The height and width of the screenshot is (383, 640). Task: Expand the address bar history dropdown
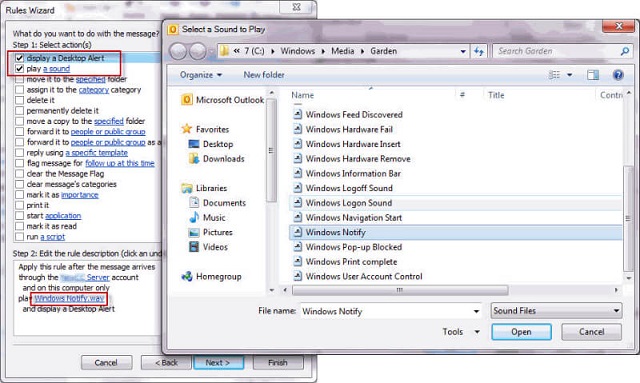463,51
